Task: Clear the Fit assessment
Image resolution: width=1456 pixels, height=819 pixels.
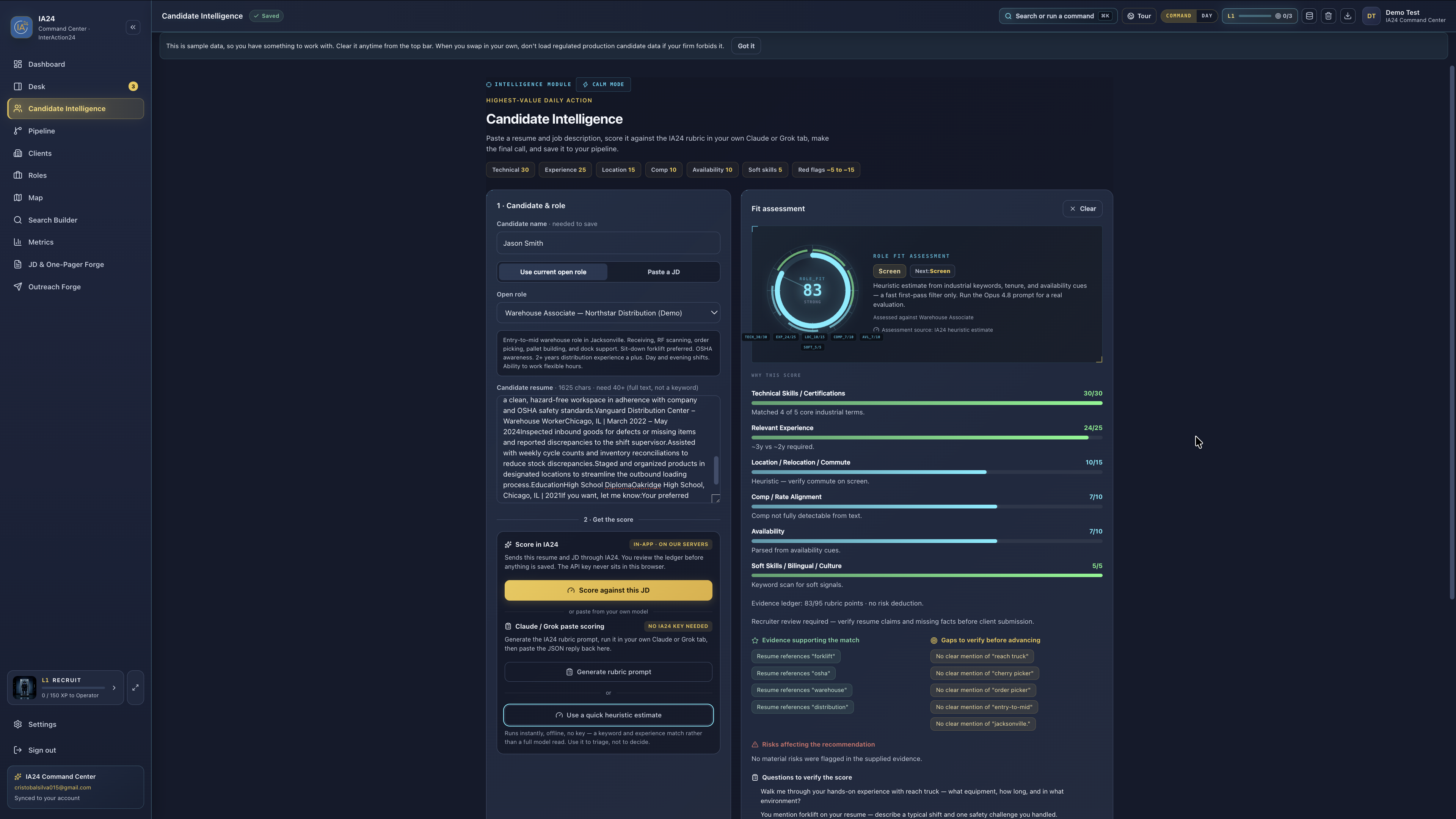Action: click(1083, 209)
